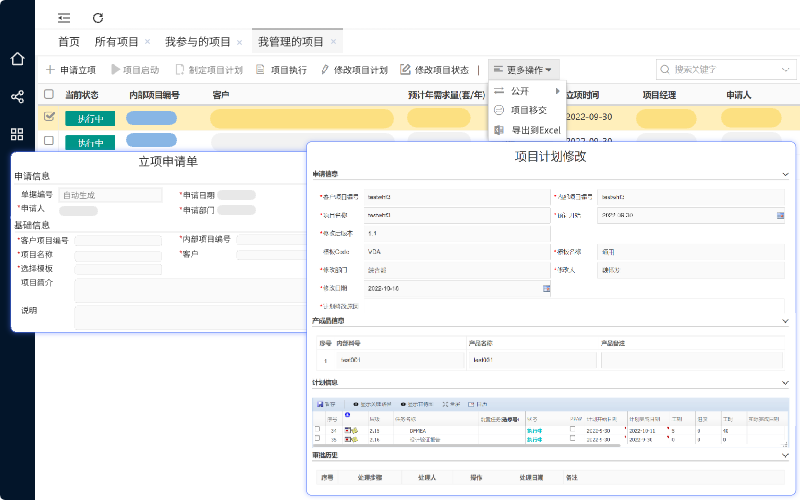
Task: Select 导出到Excel menu item
Action: (537, 130)
